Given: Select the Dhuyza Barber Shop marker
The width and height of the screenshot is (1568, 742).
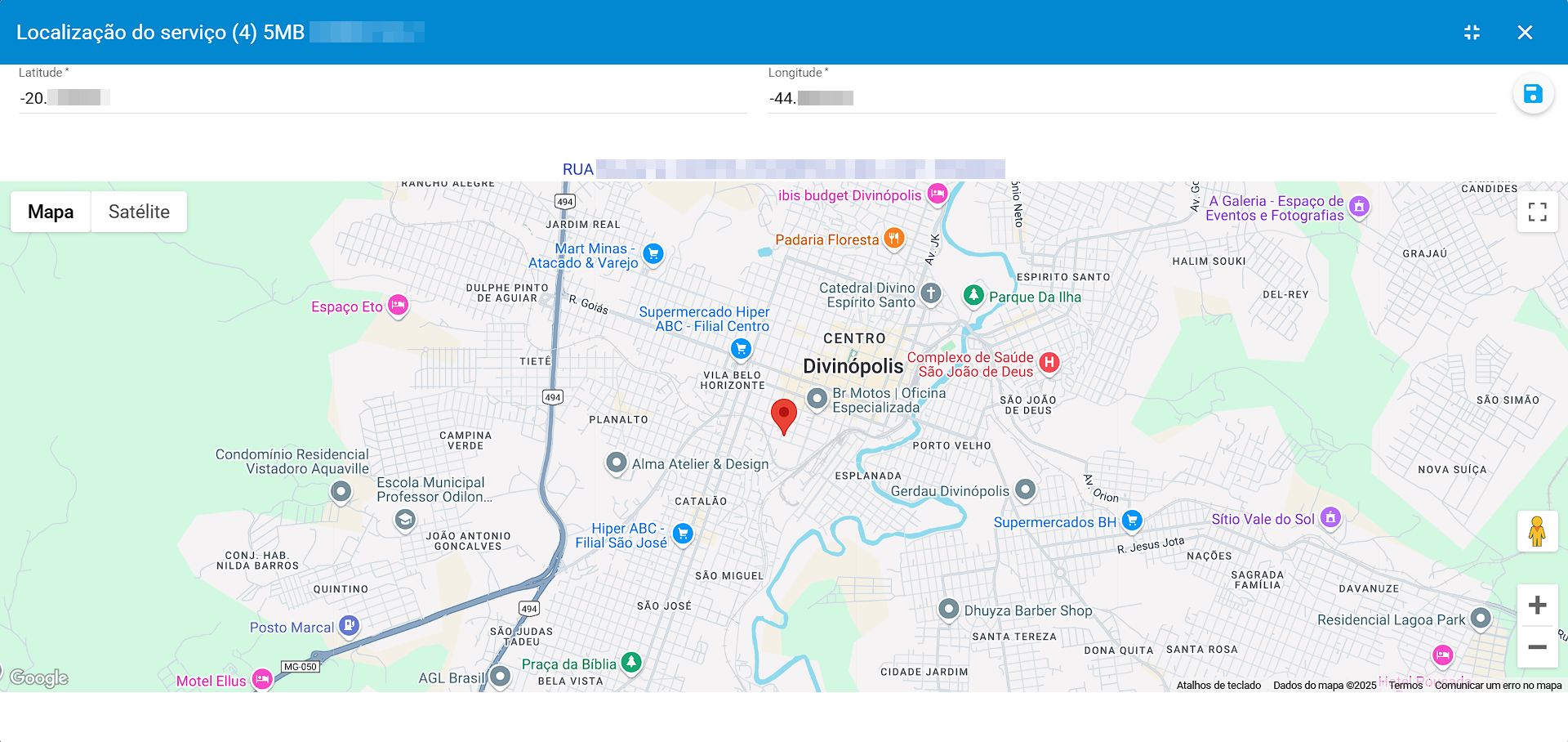Looking at the screenshot, I should click(948, 610).
